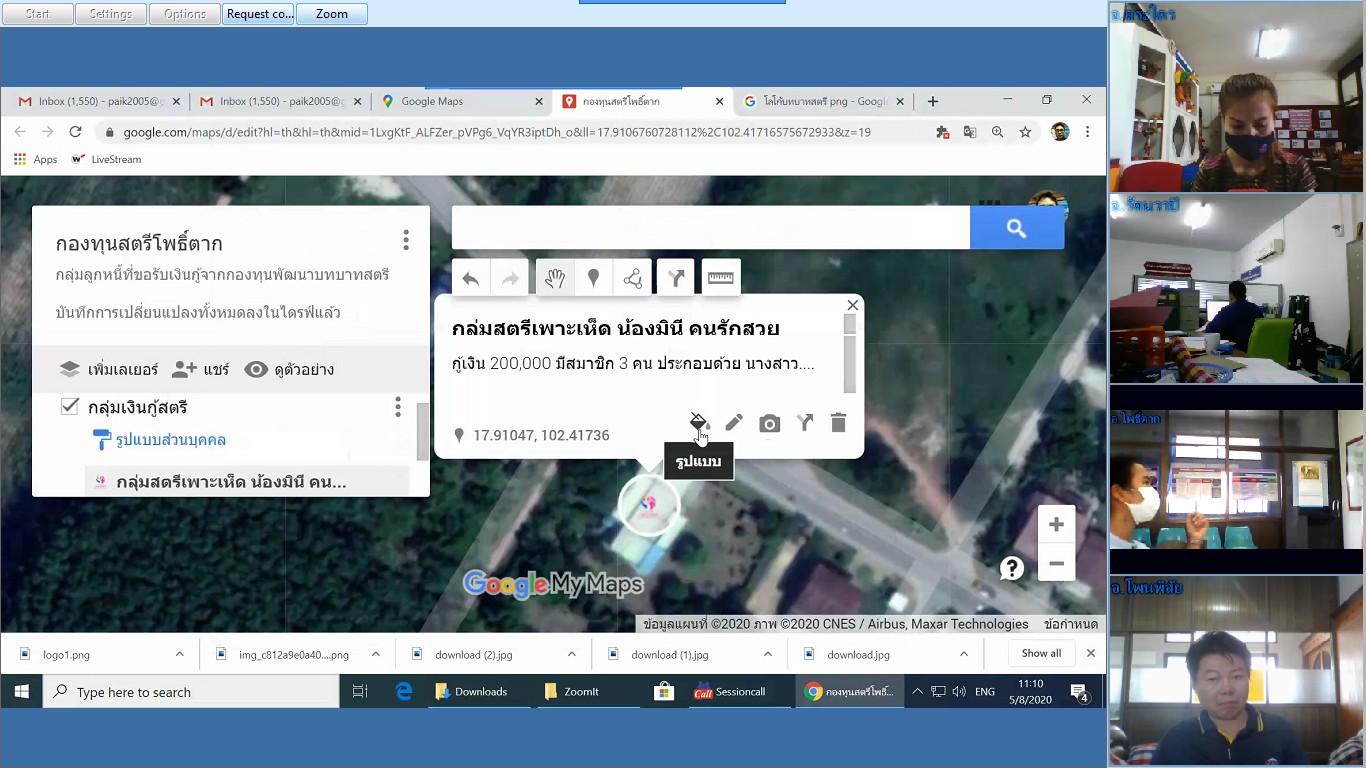The height and width of the screenshot is (768, 1366).
Task: Uncheck the กลุ่มเงินกู้สตรี layer checkbox
Action: pyautogui.click(x=70, y=406)
